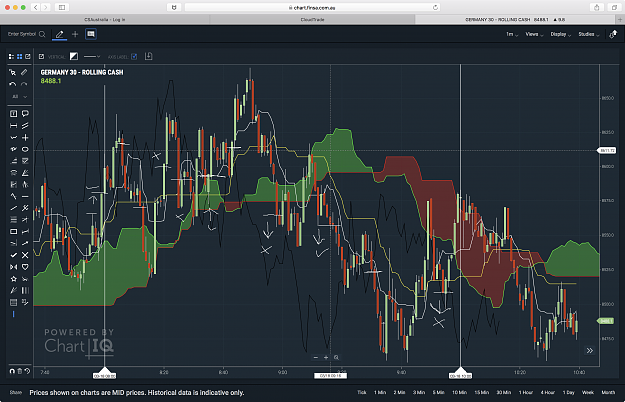Open the vertical line color swatch
The height and width of the screenshot is (402, 625).
pyautogui.click(x=74, y=57)
